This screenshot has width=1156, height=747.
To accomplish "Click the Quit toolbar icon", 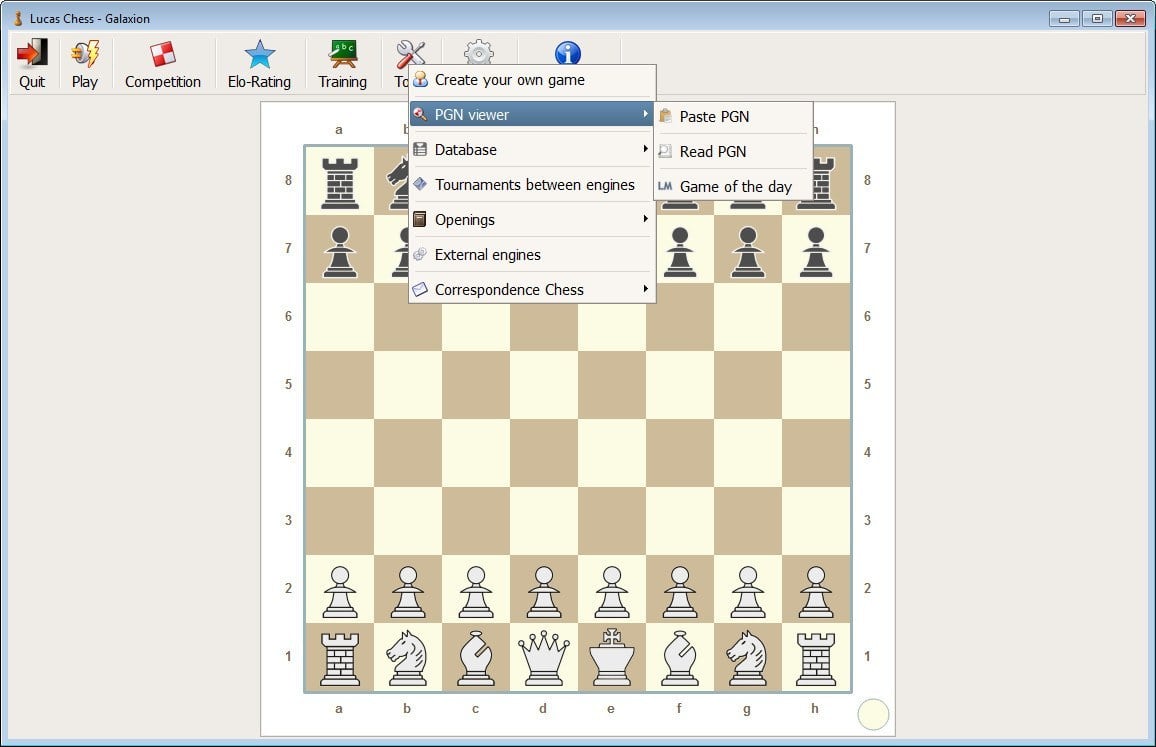I will click(32, 55).
